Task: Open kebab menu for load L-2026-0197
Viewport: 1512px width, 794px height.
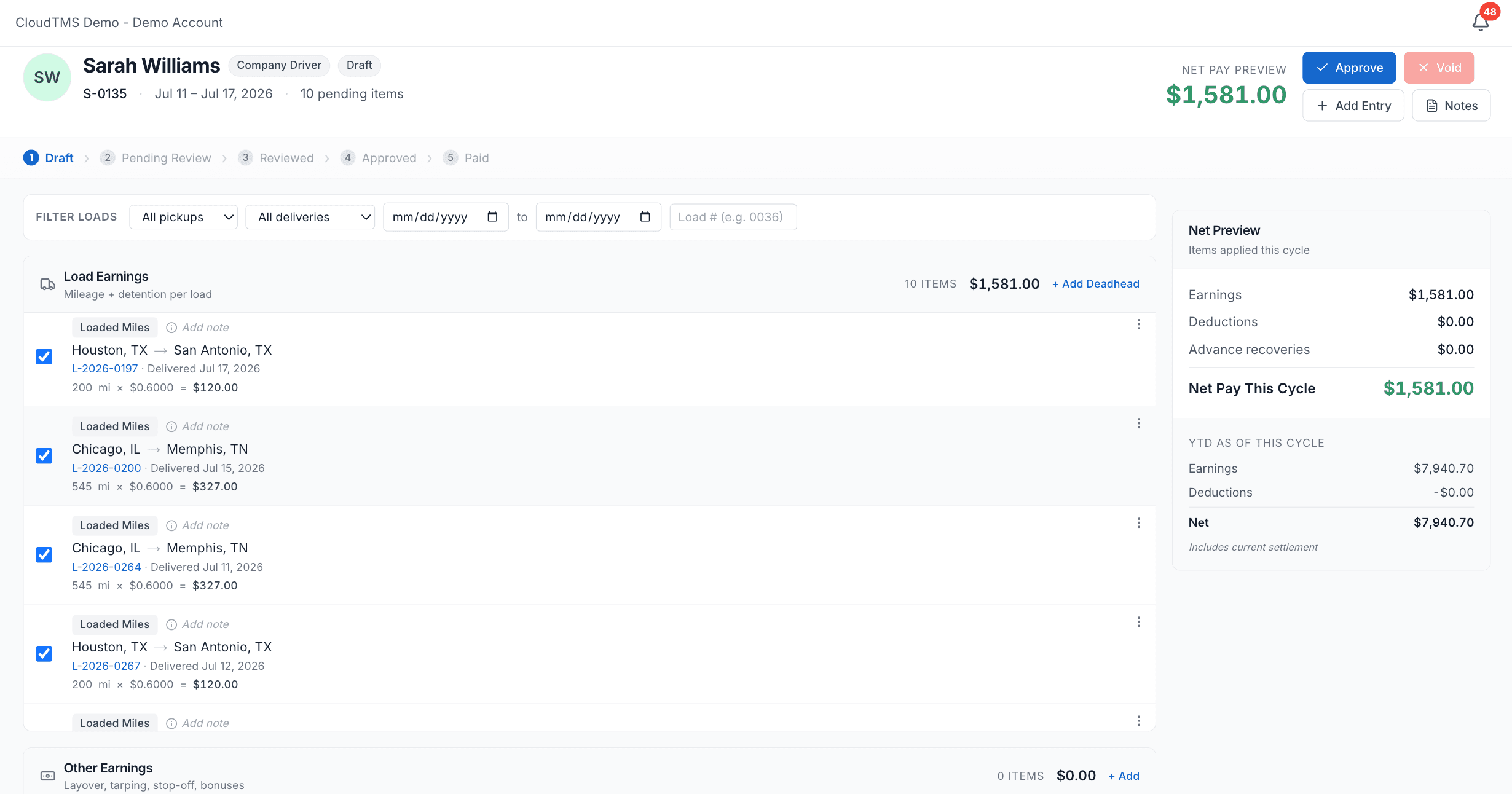Action: [x=1138, y=324]
